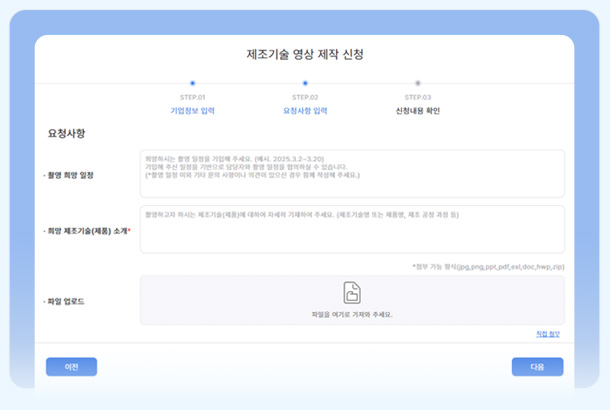This screenshot has height=410, width=610.
Task: Focus the 촬영 희망 일정 text area
Action: pos(352,173)
